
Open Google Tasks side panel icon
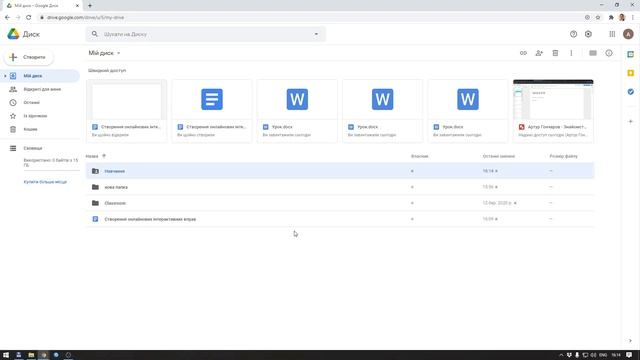click(631, 92)
